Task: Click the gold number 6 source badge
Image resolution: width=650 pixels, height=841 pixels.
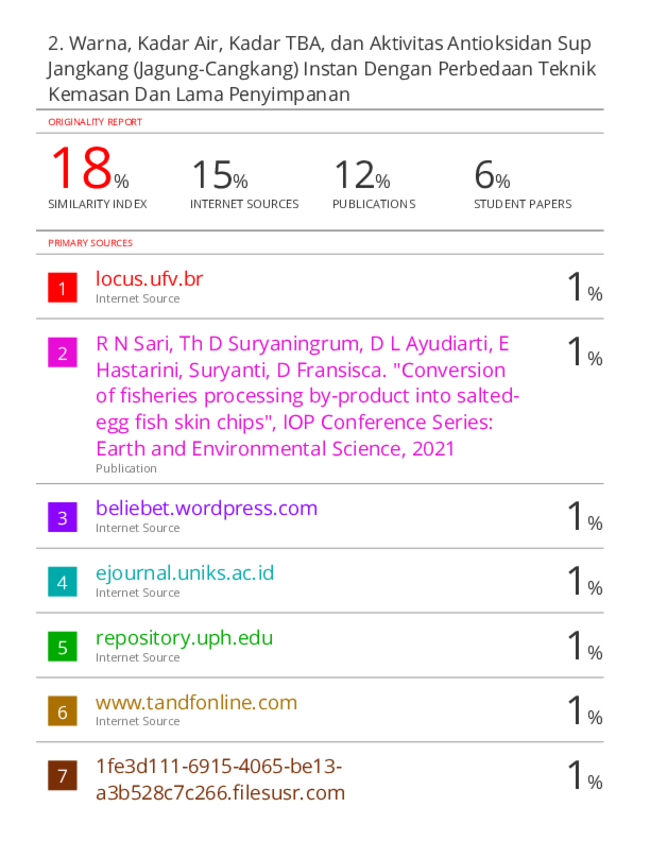Action: [62, 711]
